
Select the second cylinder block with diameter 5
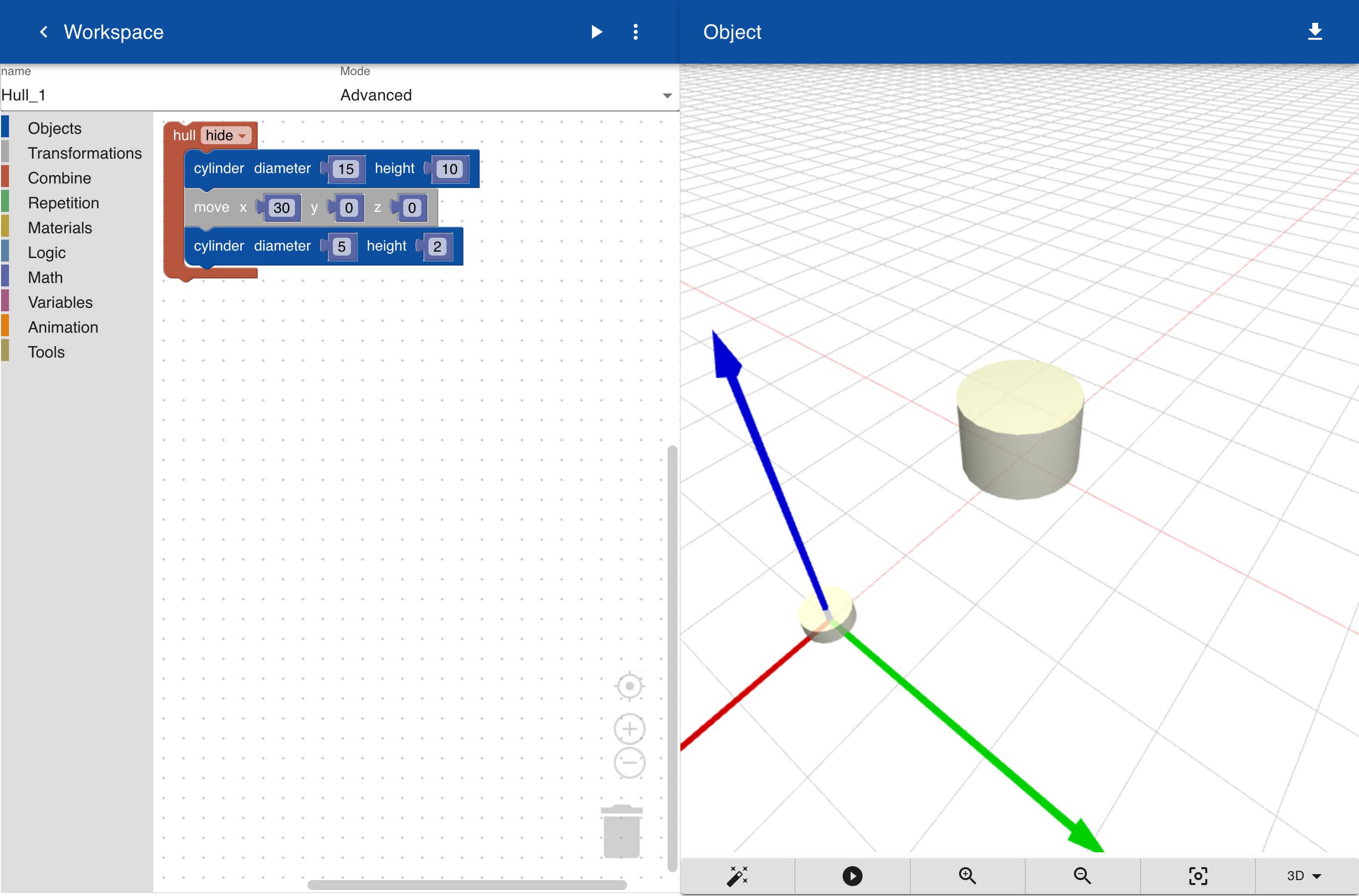click(x=219, y=246)
